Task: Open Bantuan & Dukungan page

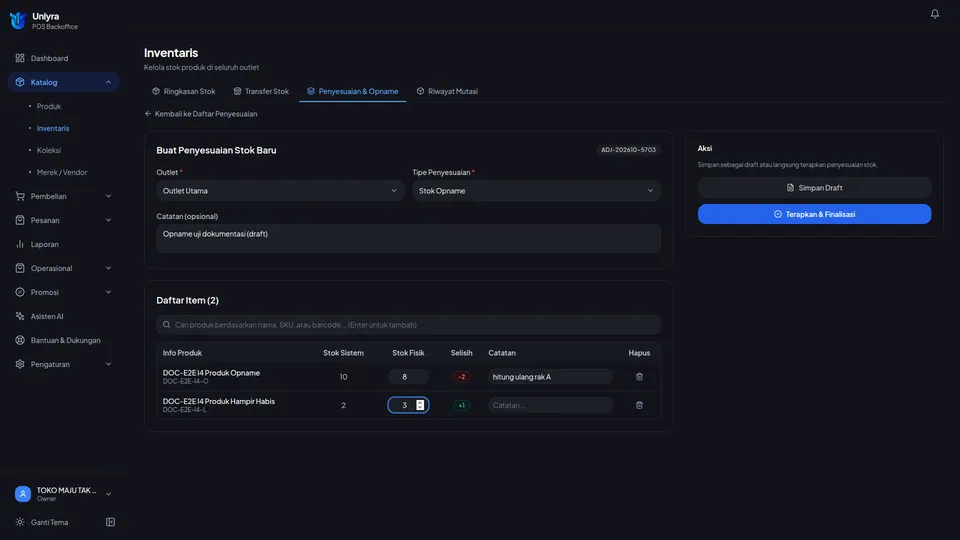Action: click(x=64, y=340)
